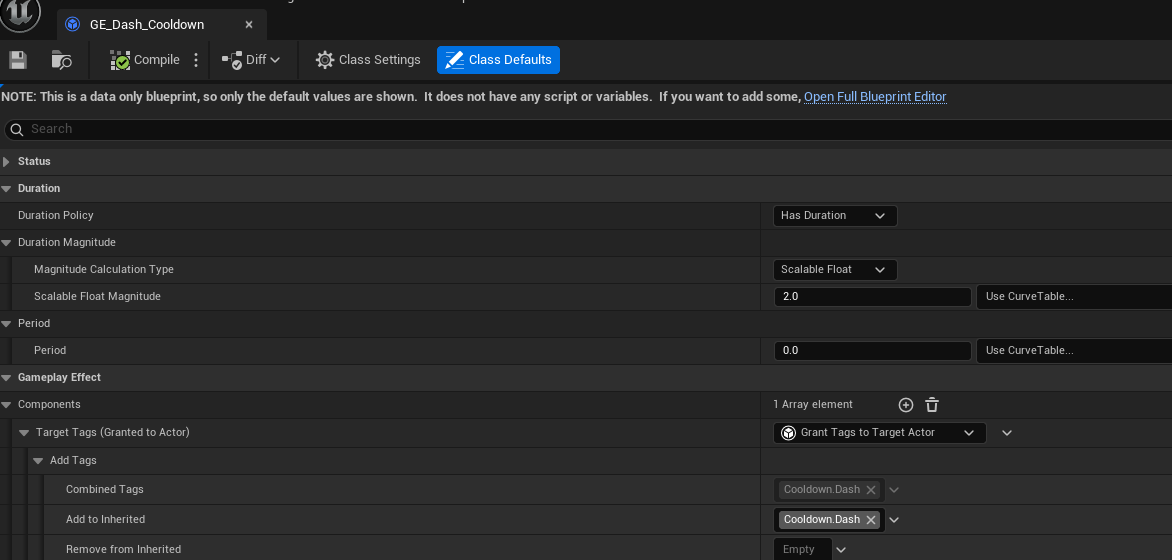Open element options chevron beside Grant Tags dropdown
Image resolution: width=1172 pixels, height=560 pixels.
(1007, 433)
